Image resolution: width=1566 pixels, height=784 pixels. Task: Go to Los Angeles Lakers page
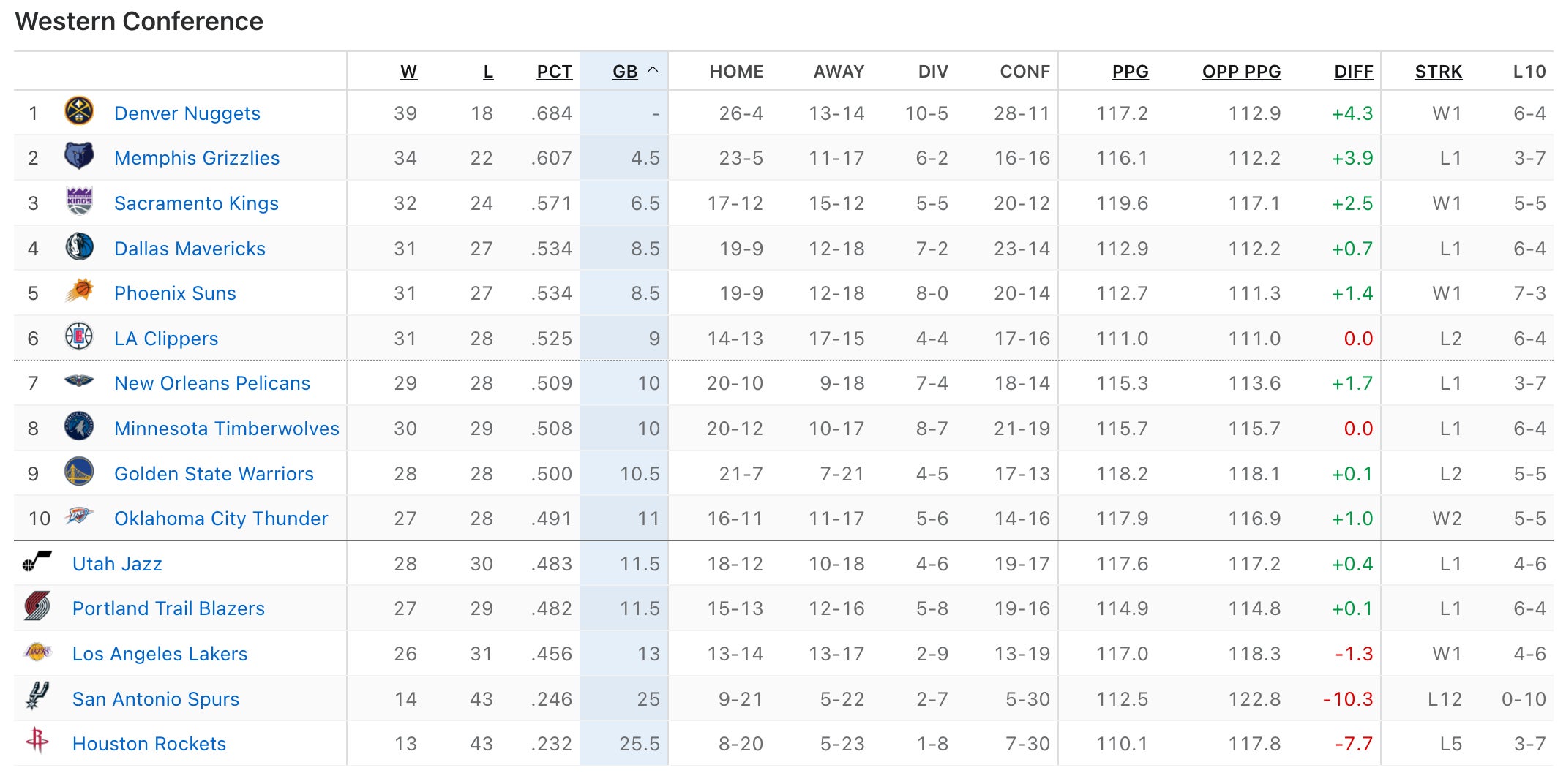click(160, 654)
